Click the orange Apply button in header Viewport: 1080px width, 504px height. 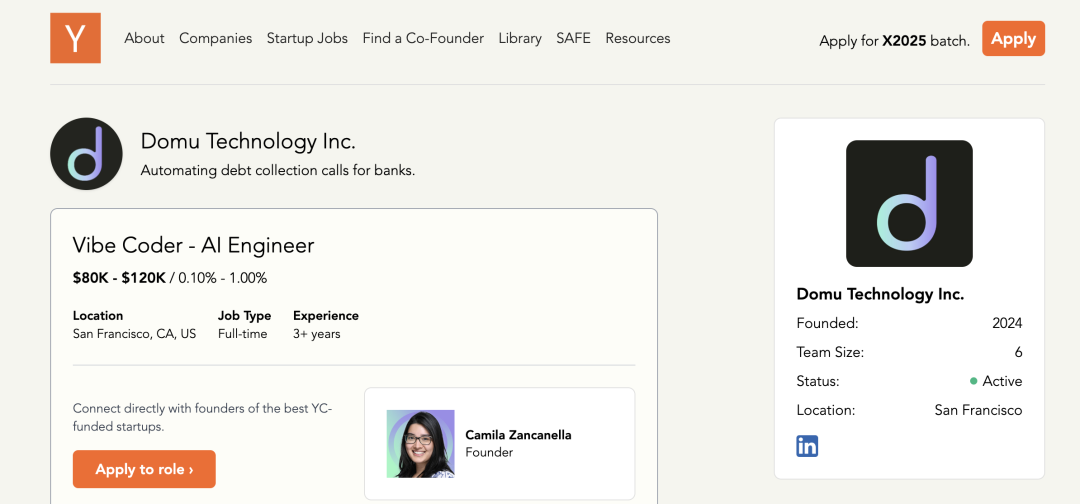pyautogui.click(x=1013, y=39)
